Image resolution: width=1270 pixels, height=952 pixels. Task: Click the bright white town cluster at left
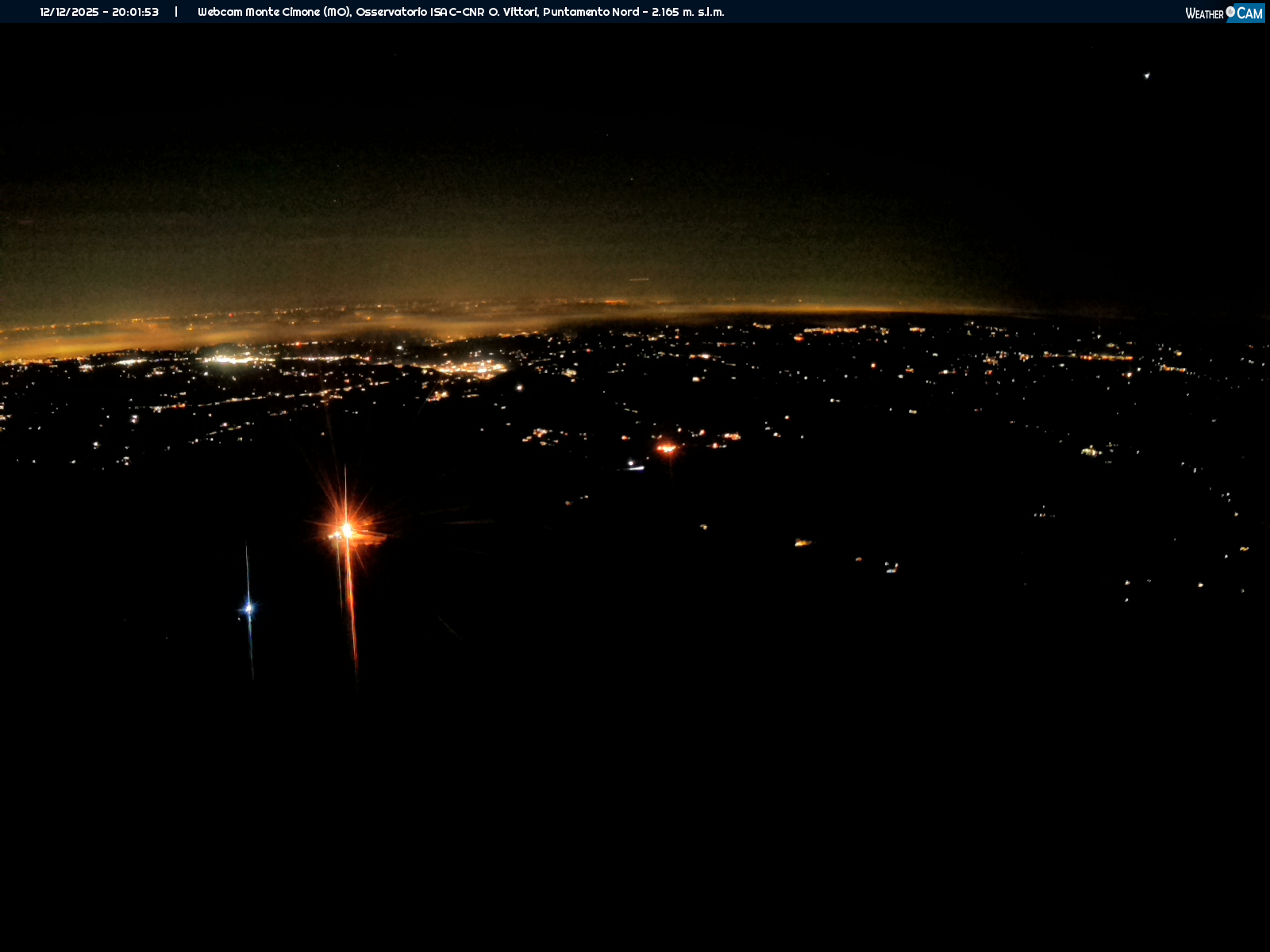(x=230, y=359)
